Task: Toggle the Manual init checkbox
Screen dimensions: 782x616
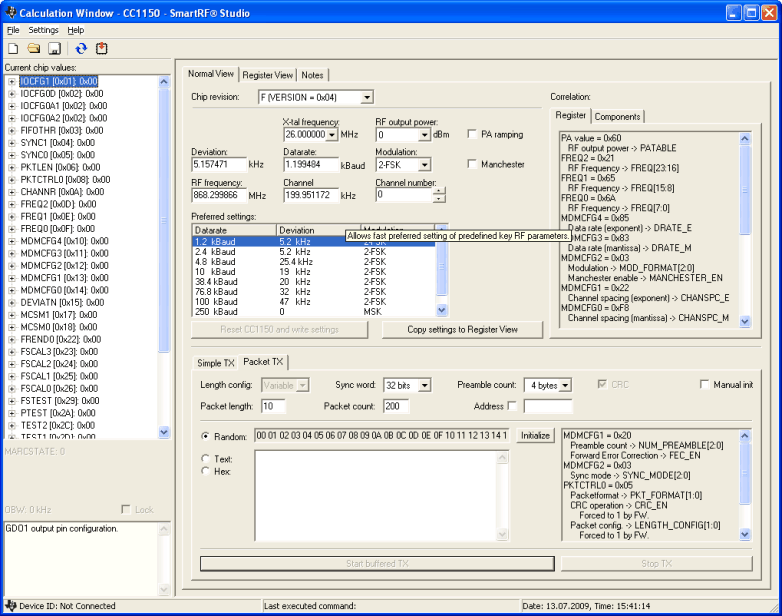Action: coord(704,385)
